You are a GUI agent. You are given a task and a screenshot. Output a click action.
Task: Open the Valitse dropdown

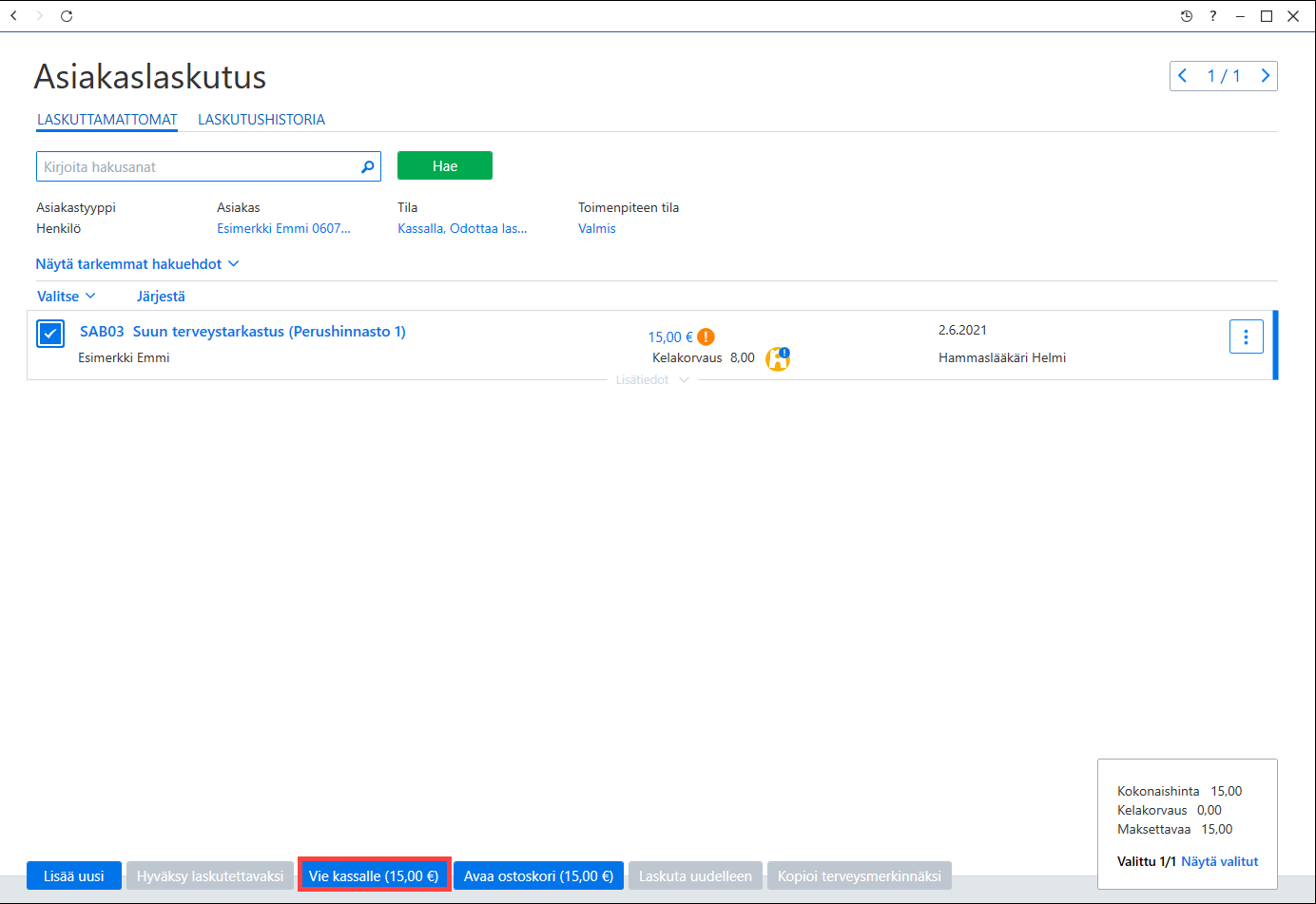[67, 297]
